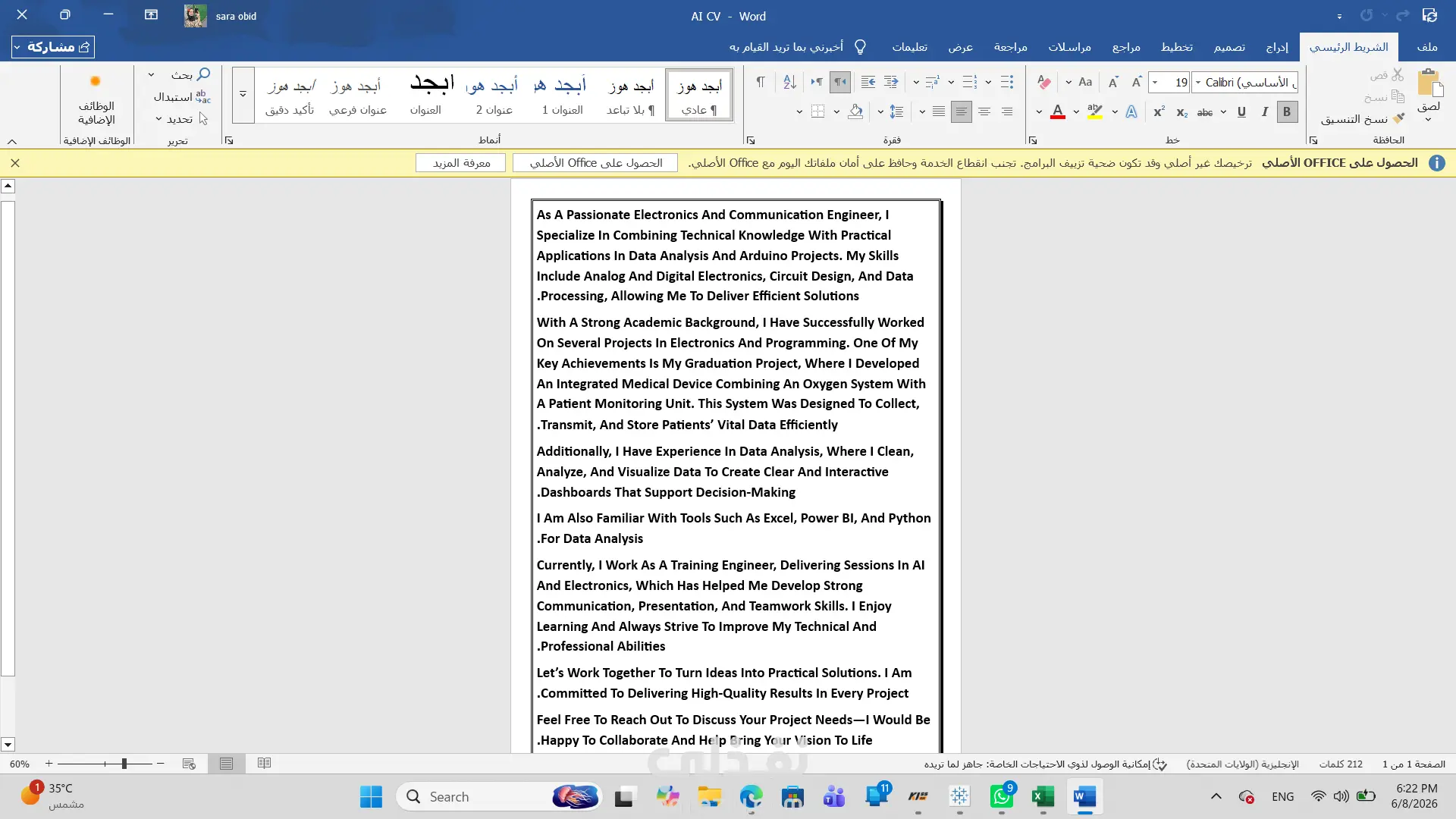
Task: Click the shading paint bucket icon
Action: point(855,112)
